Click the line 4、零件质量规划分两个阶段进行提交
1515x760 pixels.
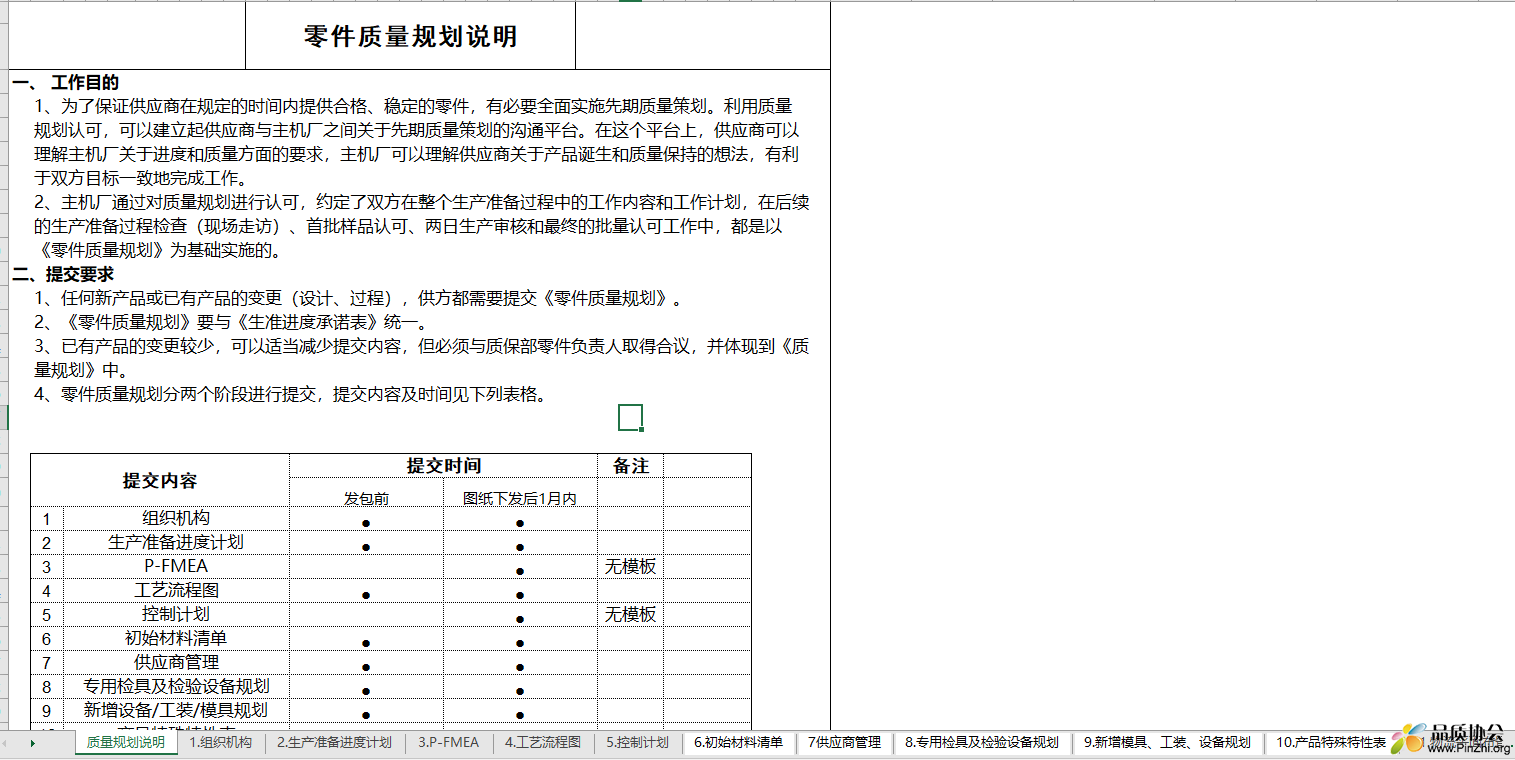point(291,394)
